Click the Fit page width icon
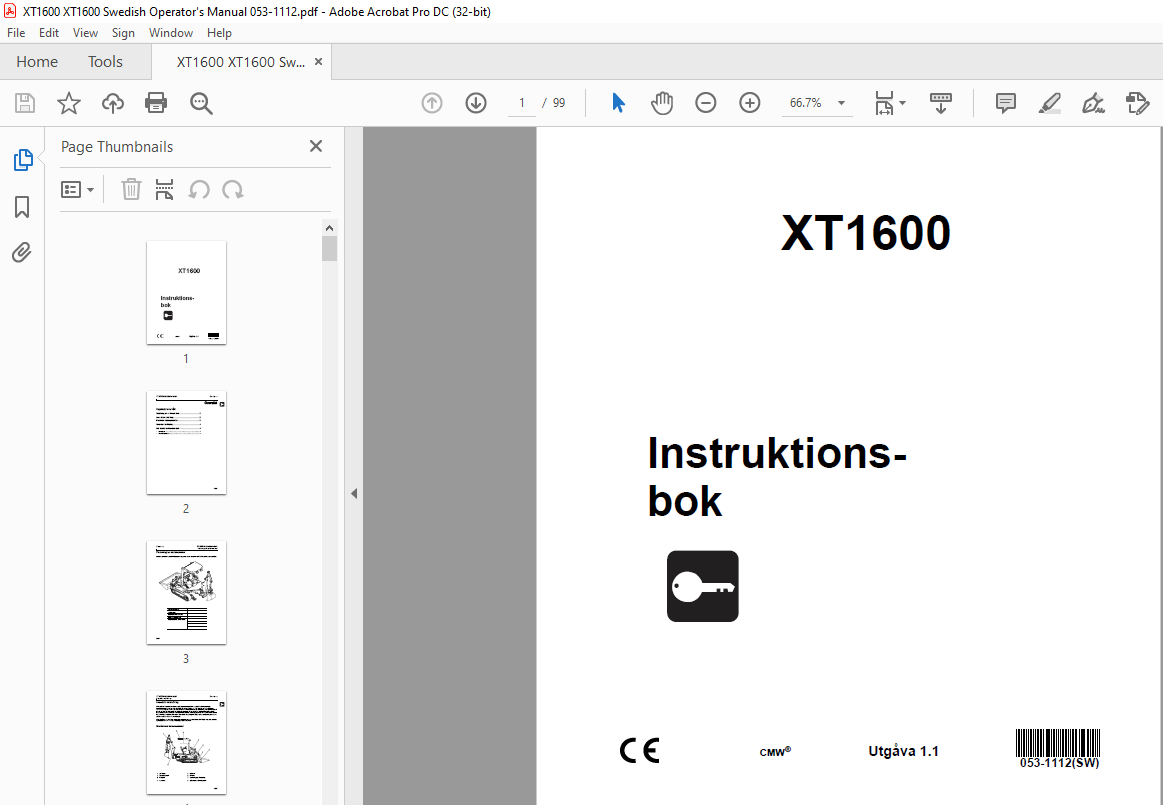 (x=884, y=103)
